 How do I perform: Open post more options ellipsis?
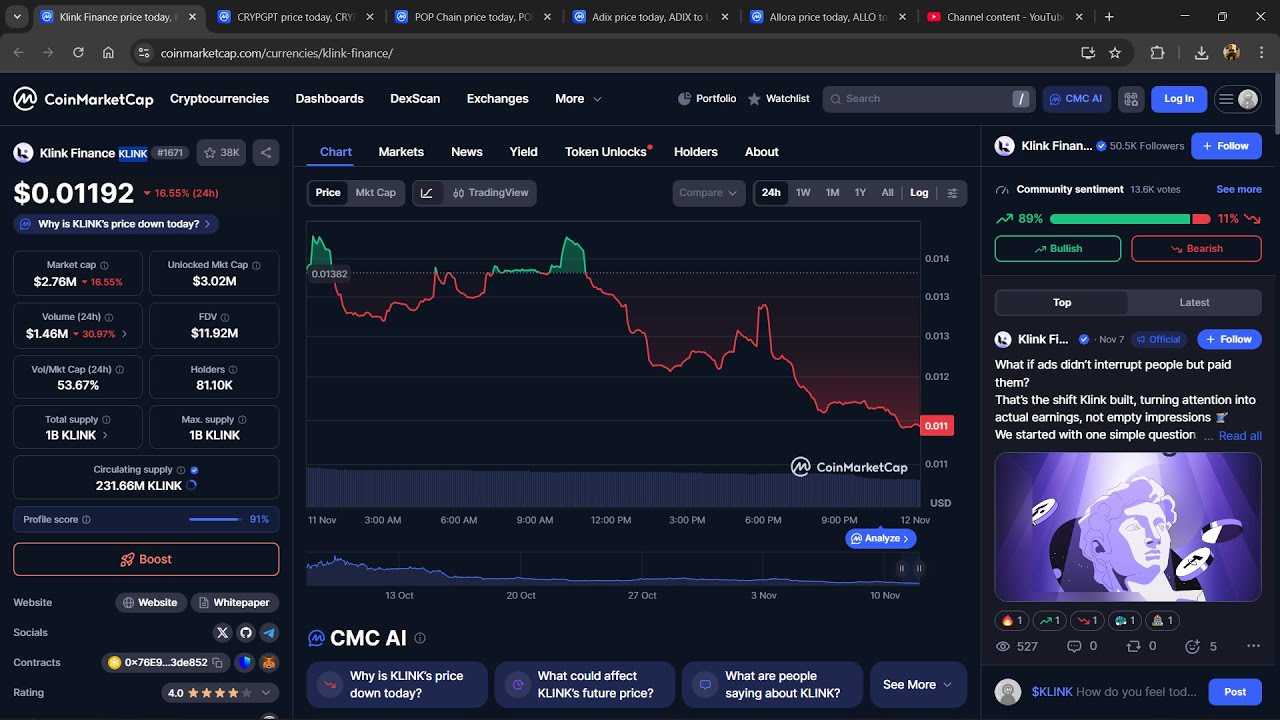(x=1253, y=646)
